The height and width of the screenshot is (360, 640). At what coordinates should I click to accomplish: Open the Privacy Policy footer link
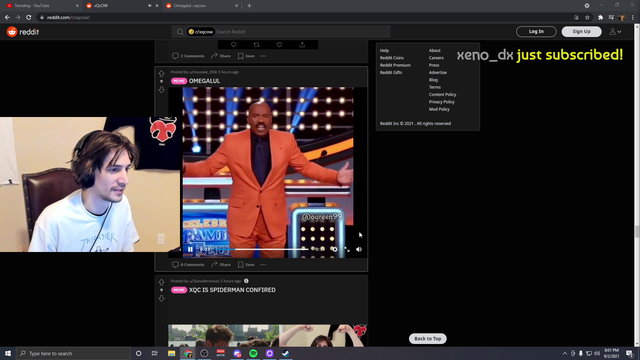(x=442, y=102)
